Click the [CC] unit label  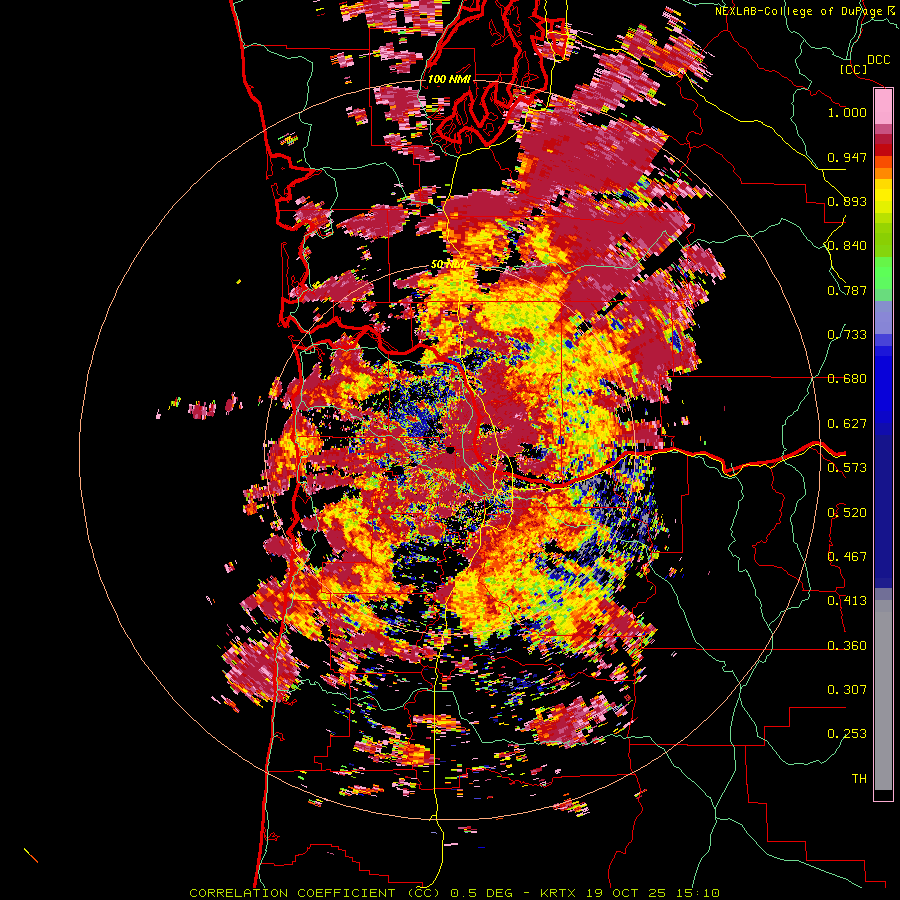tap(854, 69)
